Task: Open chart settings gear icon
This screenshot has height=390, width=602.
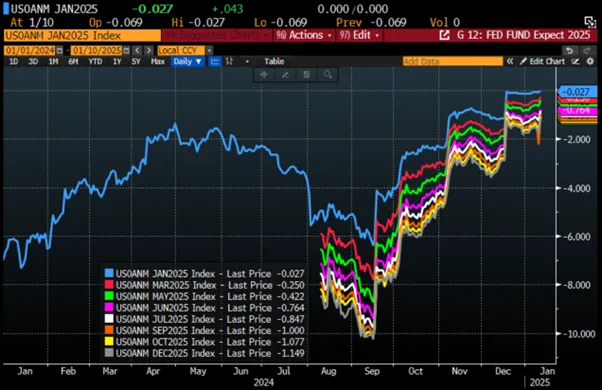Action: pyautogui.click(x=590, y=61)
